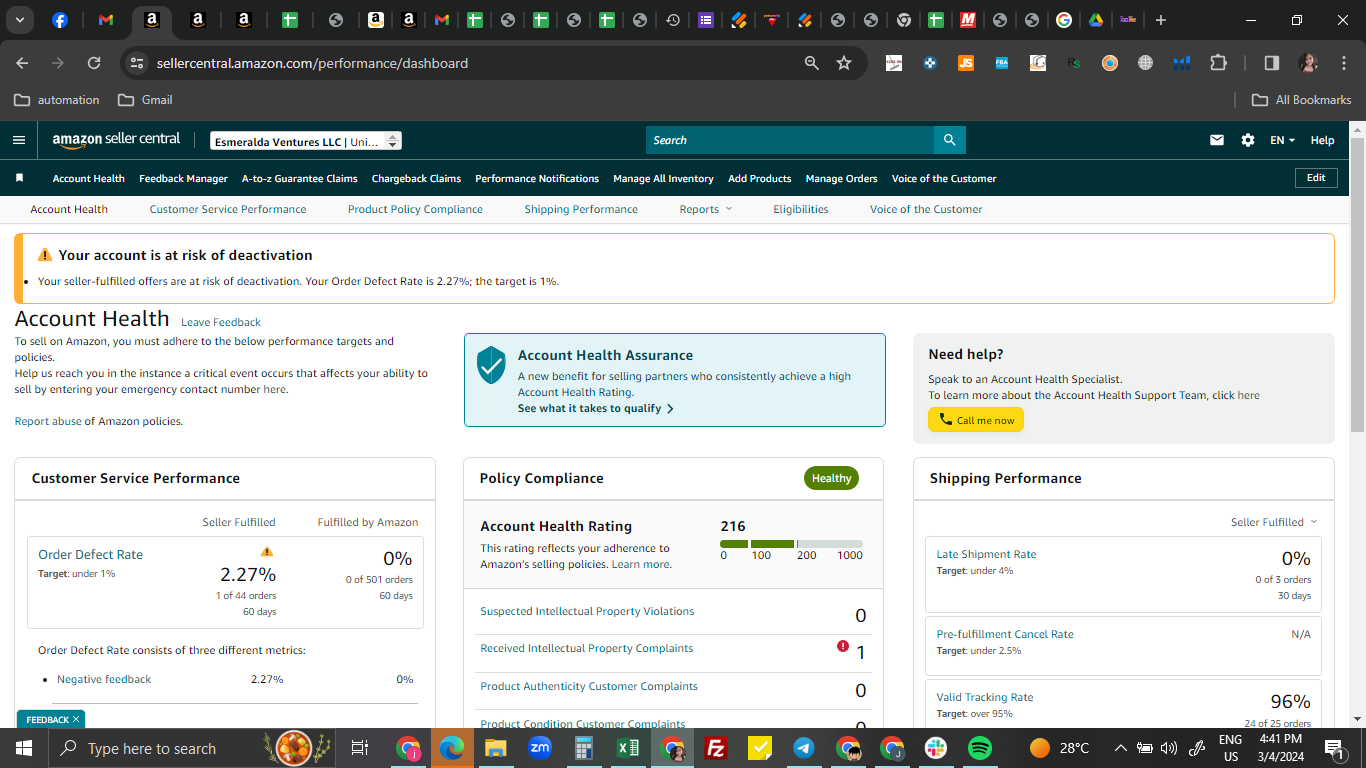Click the Report abuse link

(x=48, y=421)
